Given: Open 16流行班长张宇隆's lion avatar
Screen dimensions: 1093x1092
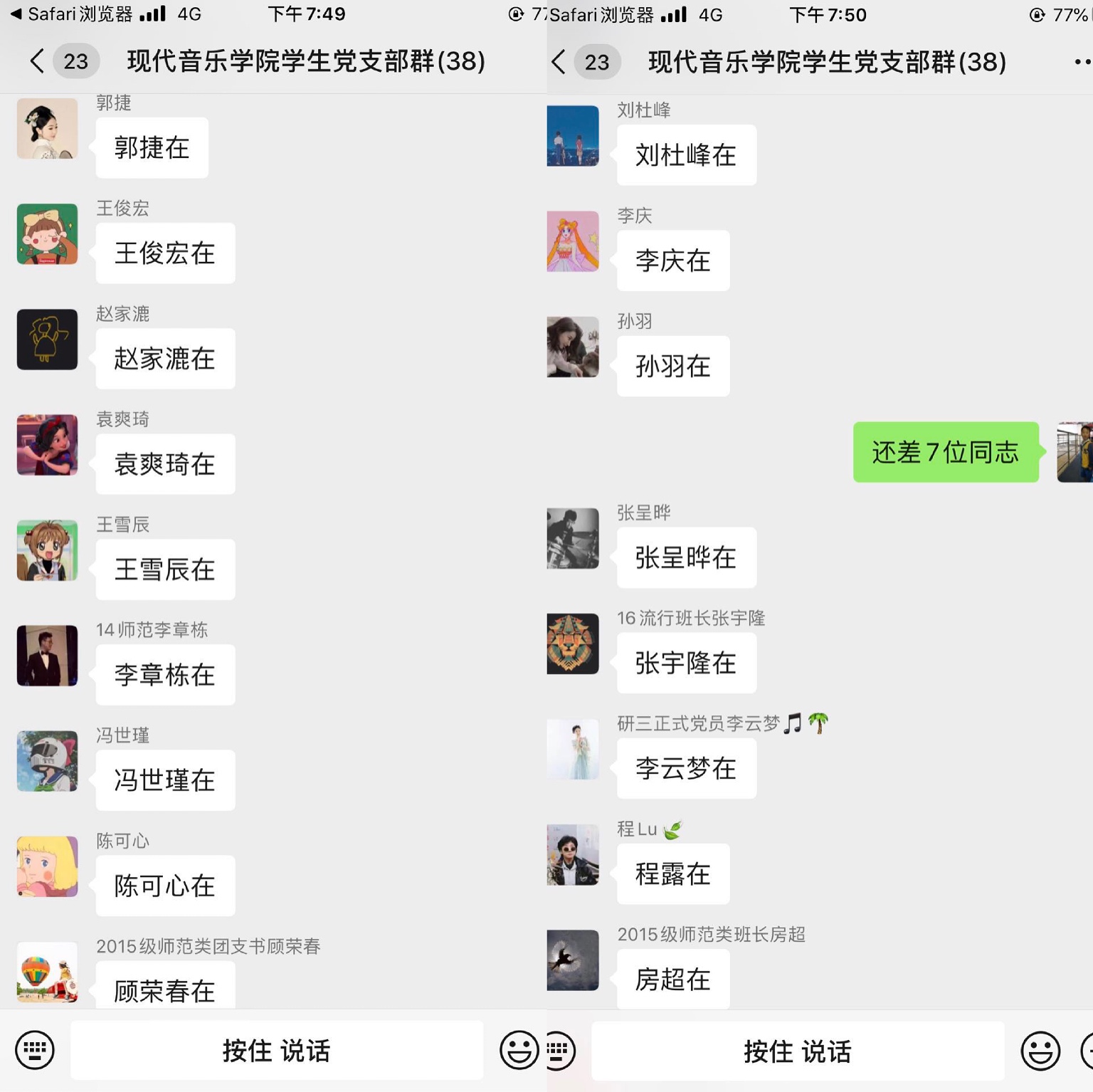Looking at the screenshot, I should point(573,644).
